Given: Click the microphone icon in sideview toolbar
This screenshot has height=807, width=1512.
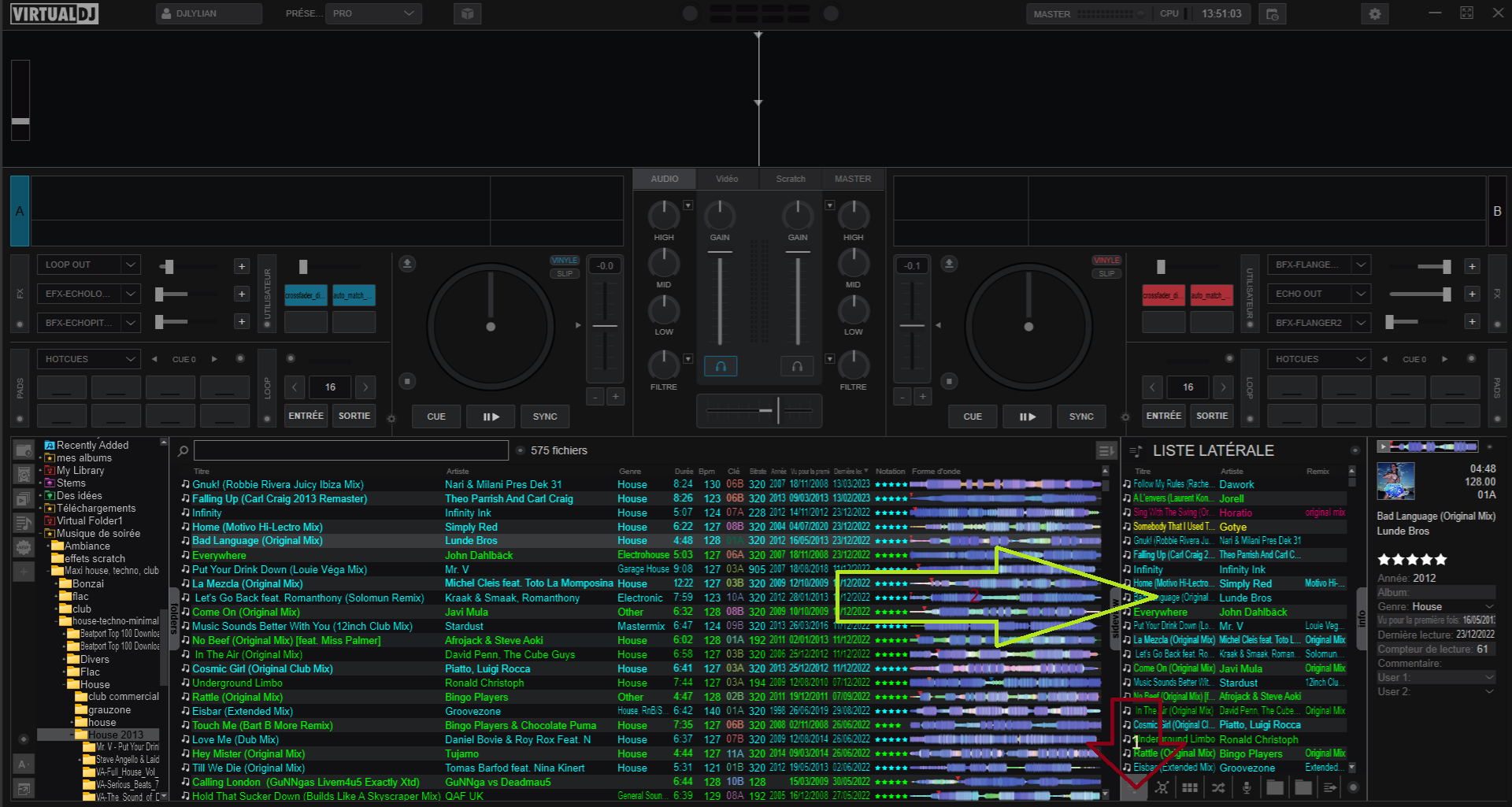Looking at the screenshot, I should click(x=1247, y=787).
